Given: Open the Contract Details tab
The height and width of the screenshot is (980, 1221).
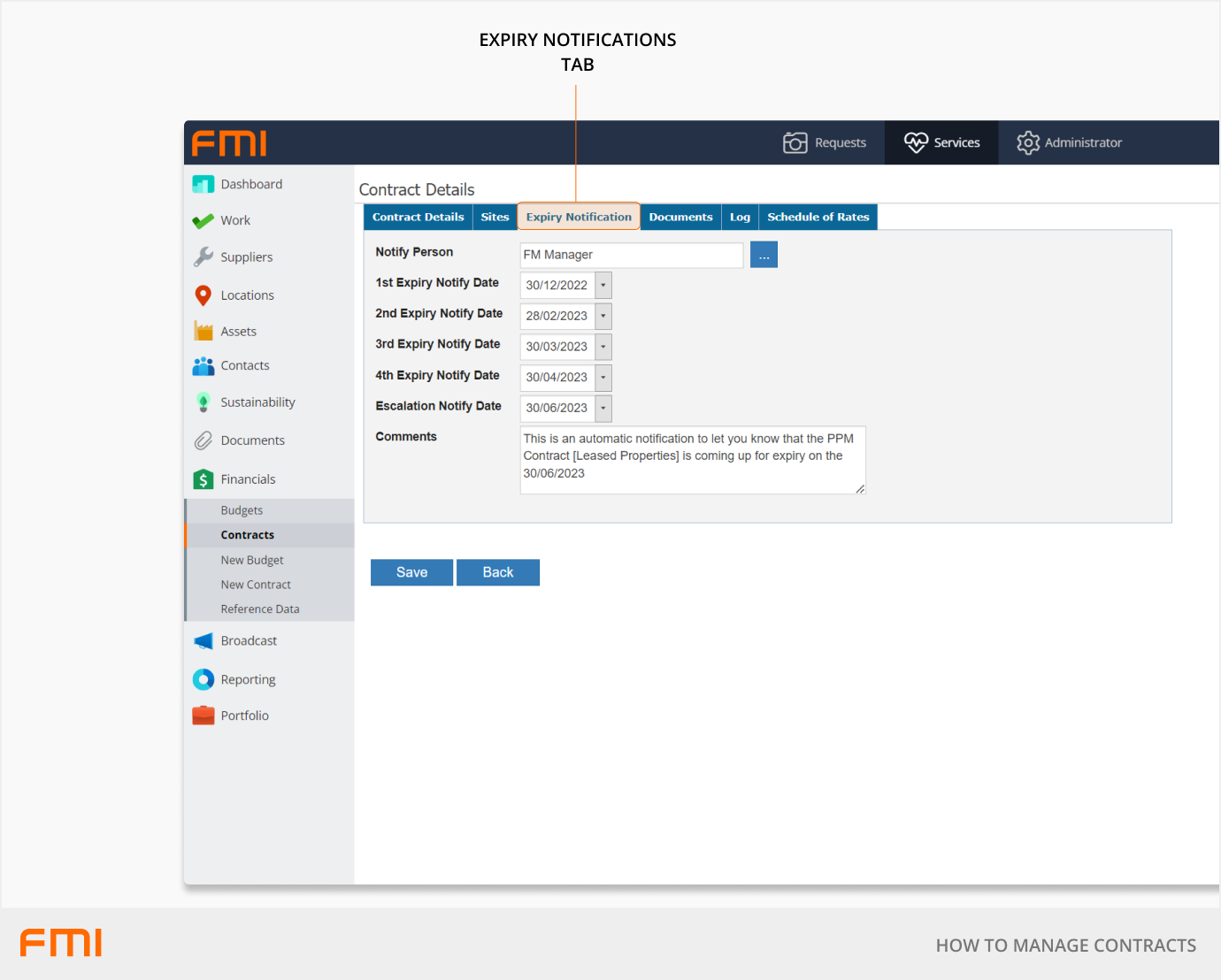Looking at the screenshot, I should point(418,218).
